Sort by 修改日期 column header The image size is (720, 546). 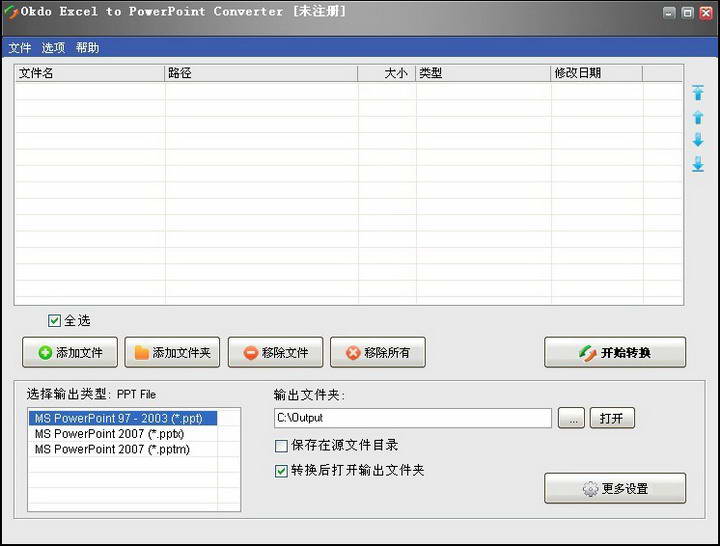[x=596, y=73]
